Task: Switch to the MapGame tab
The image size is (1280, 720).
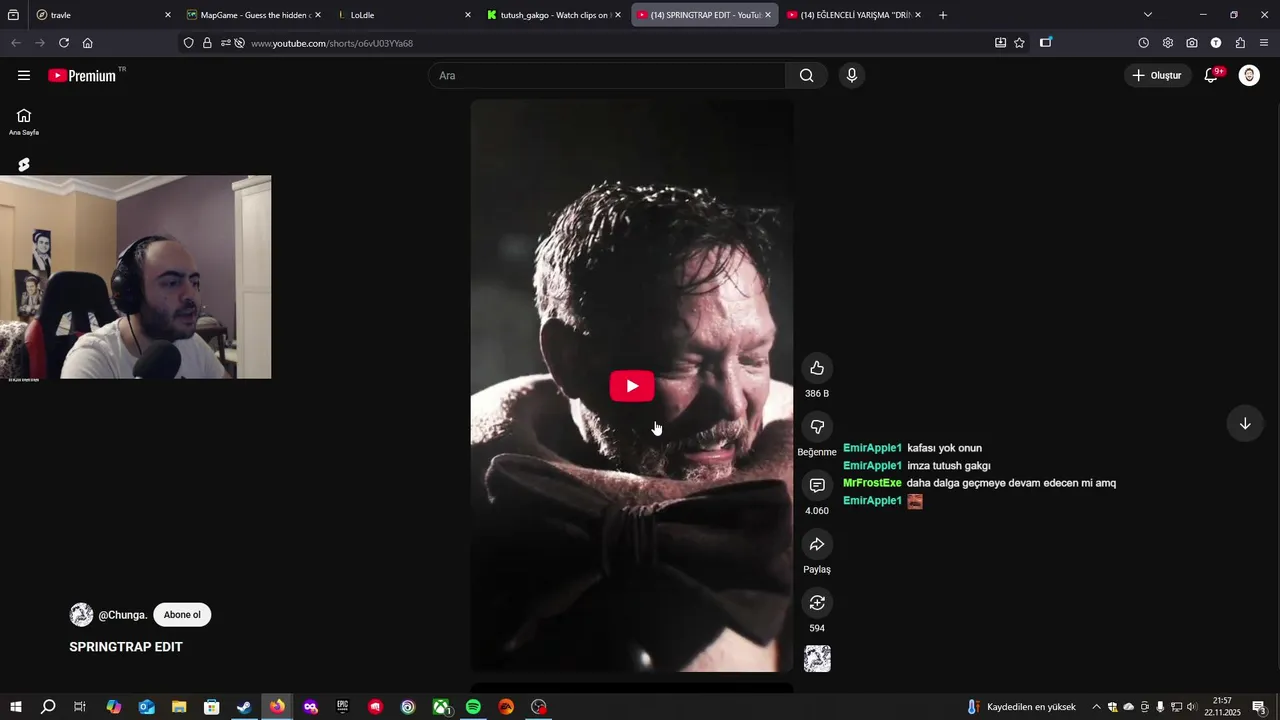Action: coord(252,15)
